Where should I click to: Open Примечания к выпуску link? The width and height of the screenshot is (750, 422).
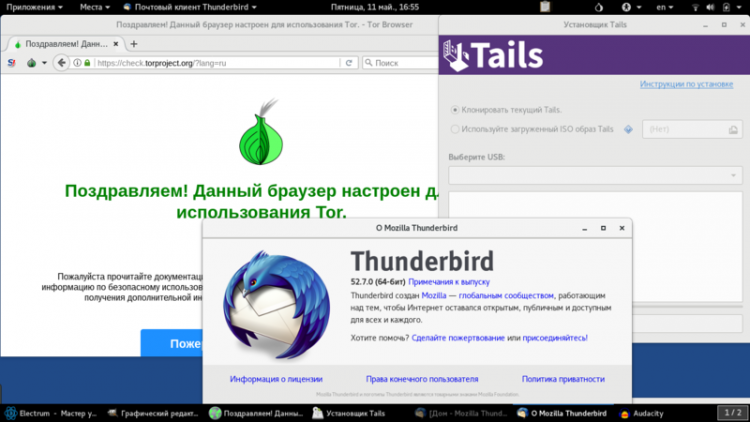click(449, 282)
